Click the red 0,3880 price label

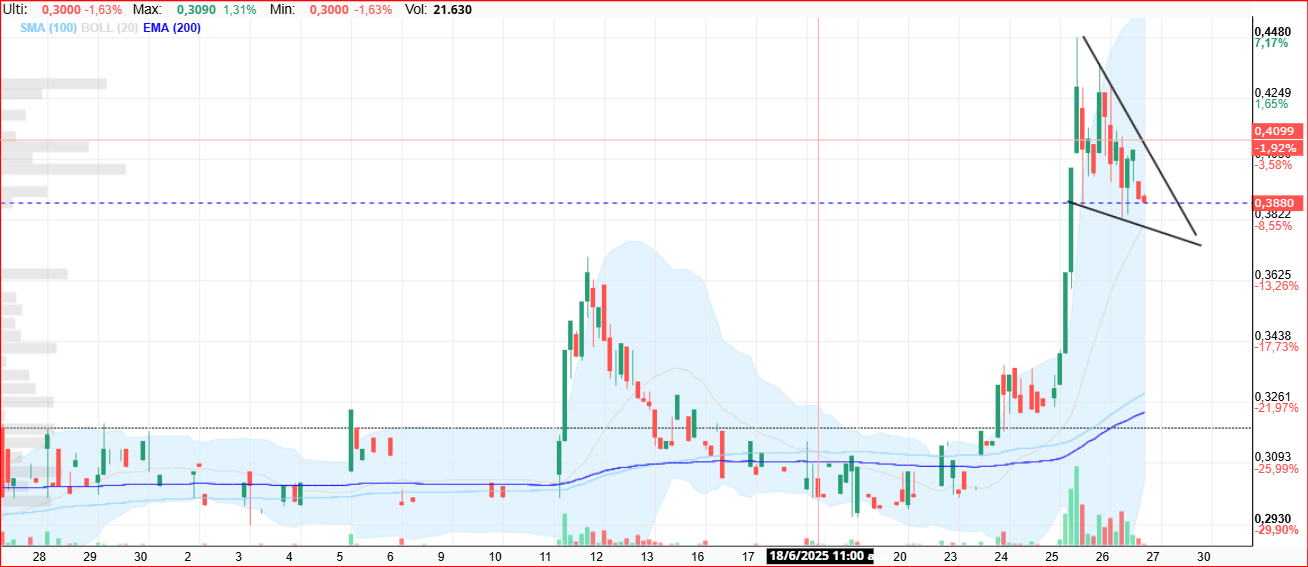pos(1274,203)
